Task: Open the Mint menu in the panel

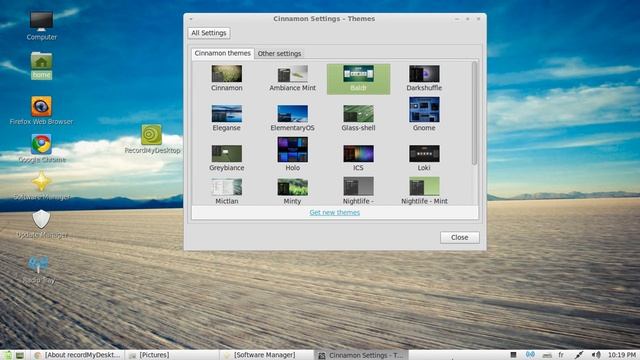Action: click(7, 355)
